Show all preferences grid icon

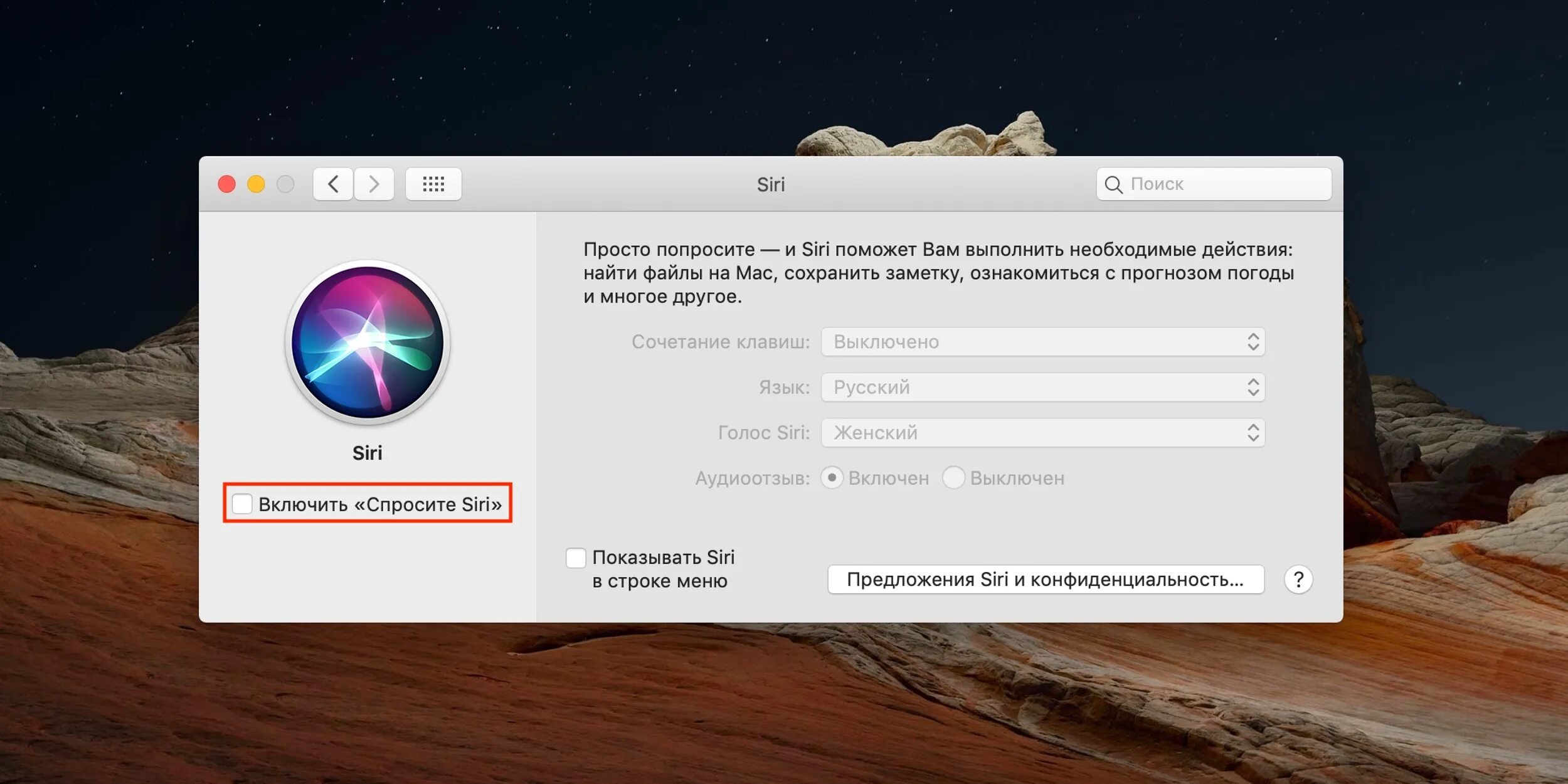(x=433, y=184)
